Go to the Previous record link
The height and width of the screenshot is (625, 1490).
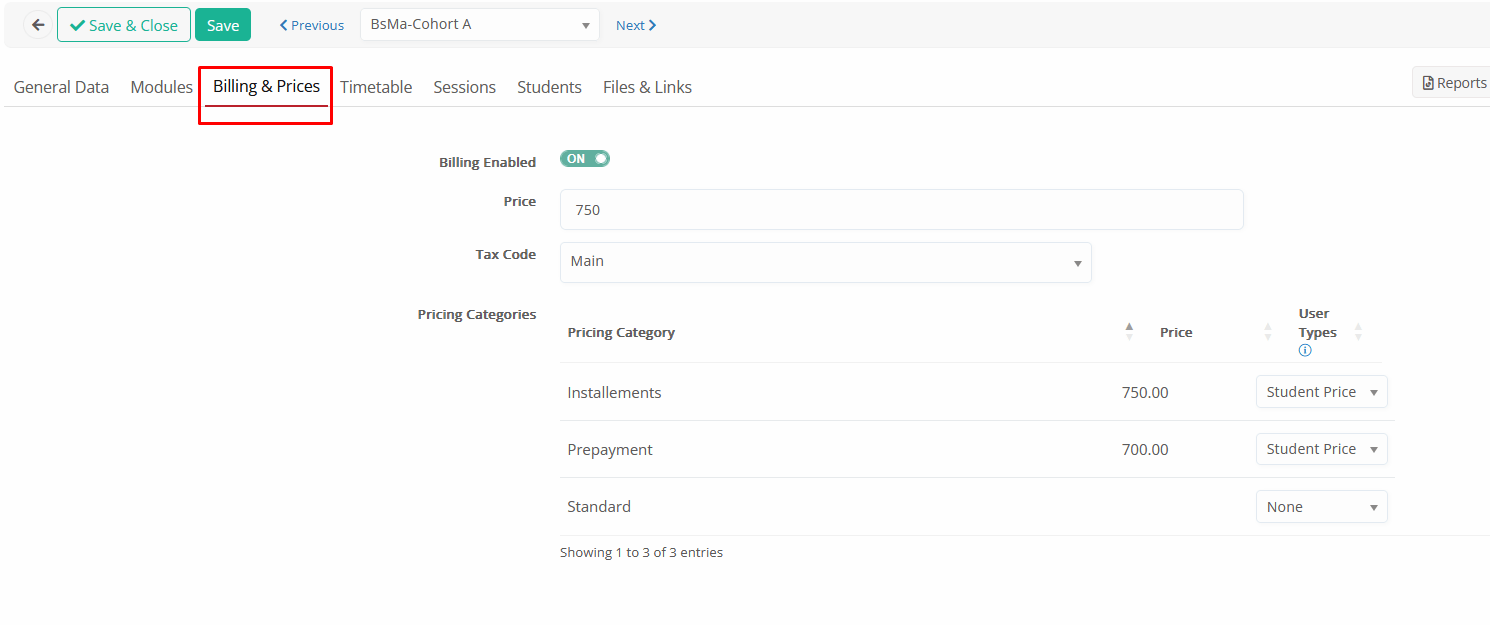(311, 25)
